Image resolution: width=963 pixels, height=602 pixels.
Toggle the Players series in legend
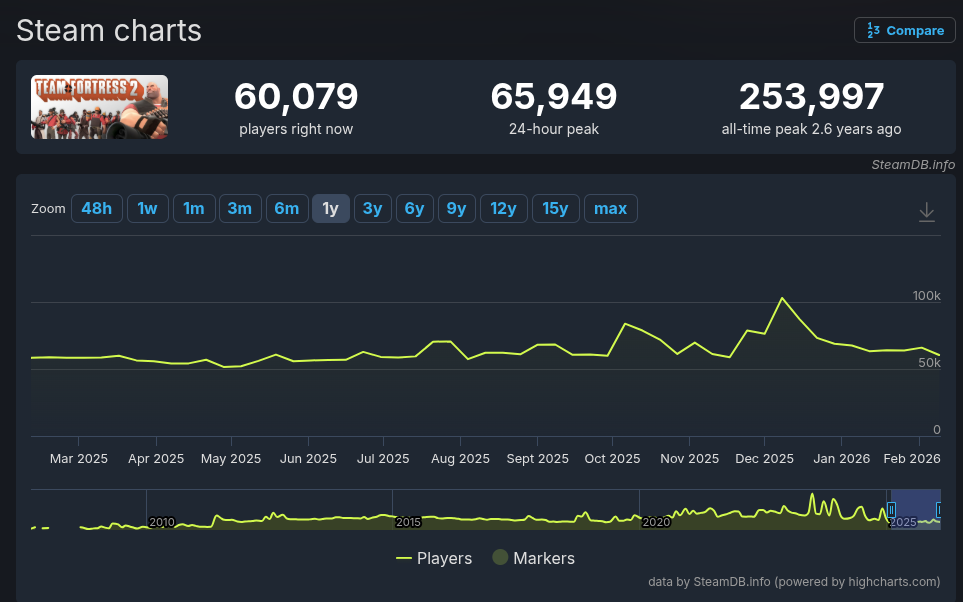434,558
